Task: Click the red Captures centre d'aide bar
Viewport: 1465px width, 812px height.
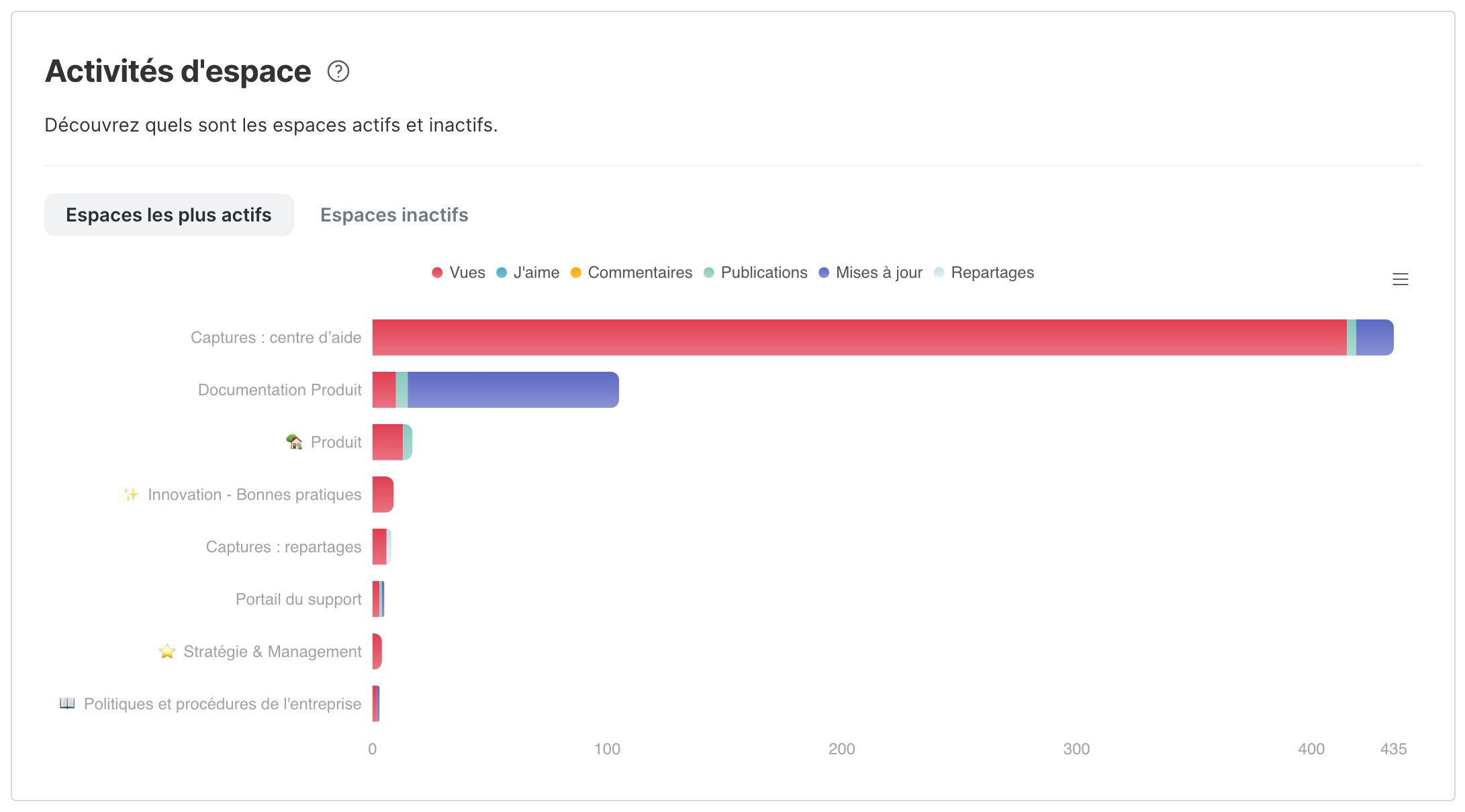Action: tap(859, 338)
